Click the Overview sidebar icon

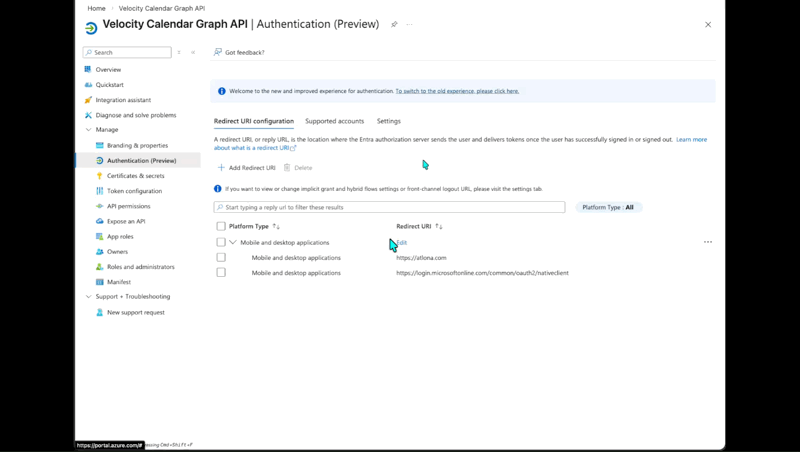[88, 69]
